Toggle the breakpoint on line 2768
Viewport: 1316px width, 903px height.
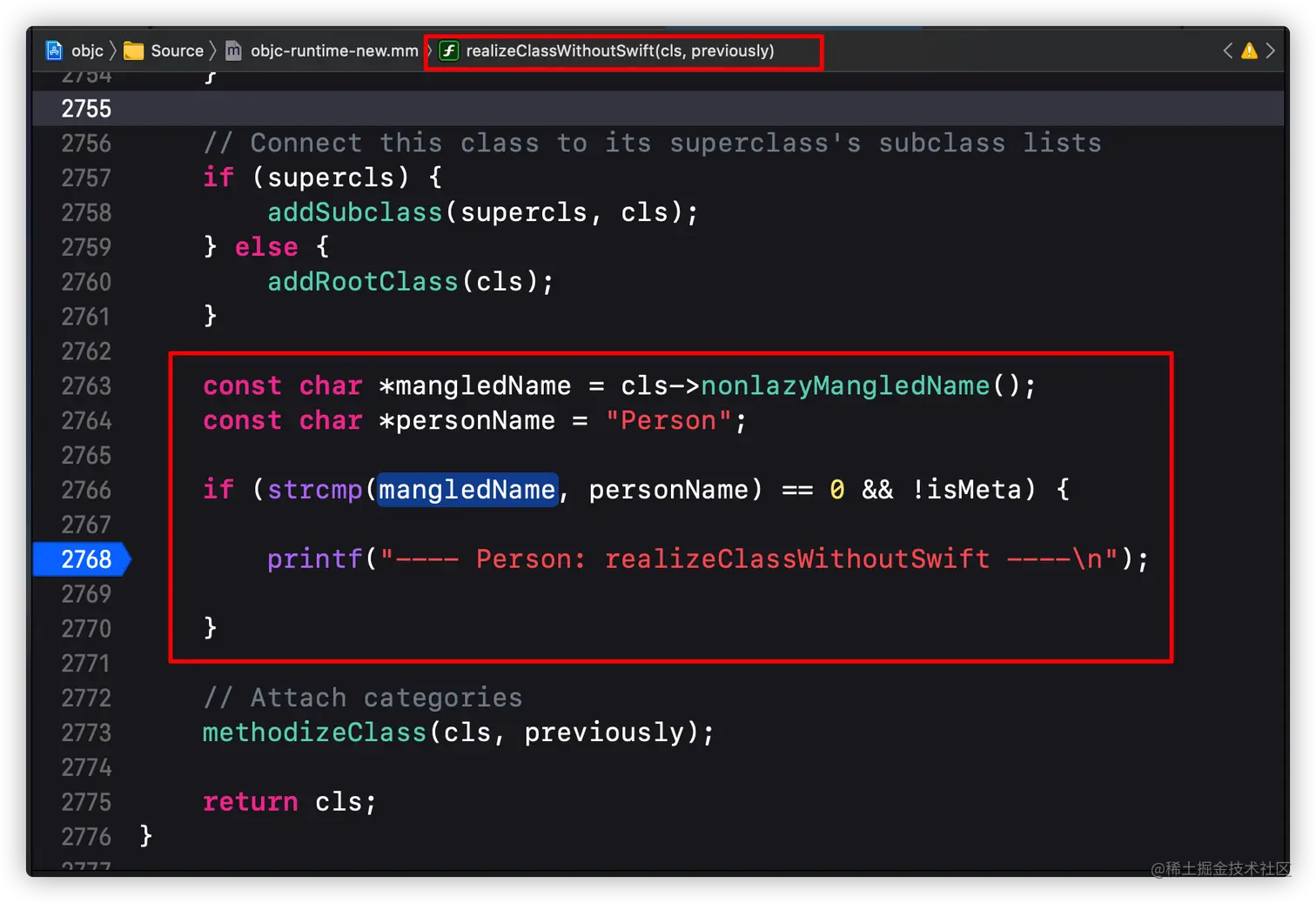[82, 559]
